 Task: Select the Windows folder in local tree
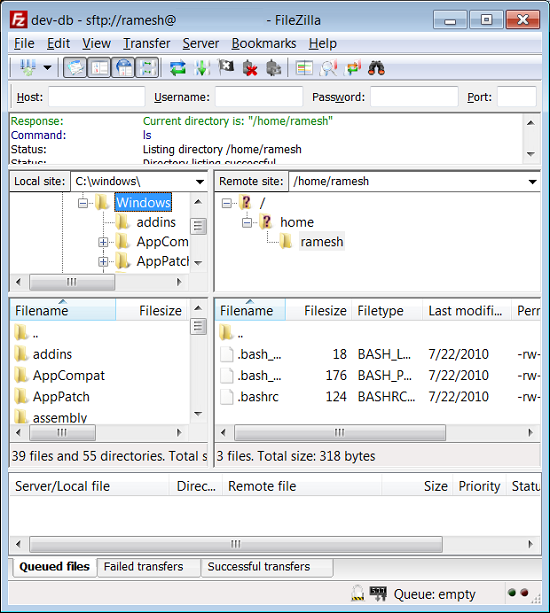(143, 203)
